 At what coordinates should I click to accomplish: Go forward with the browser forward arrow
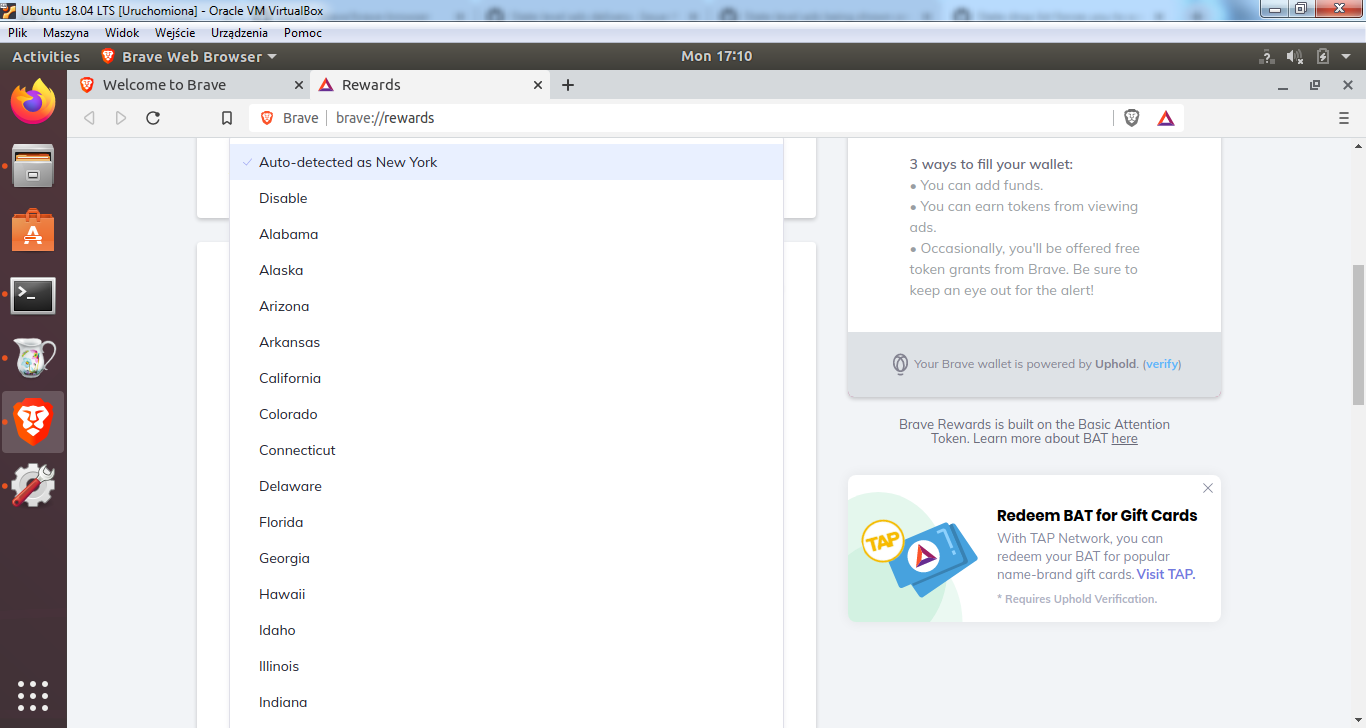[121, 118]
